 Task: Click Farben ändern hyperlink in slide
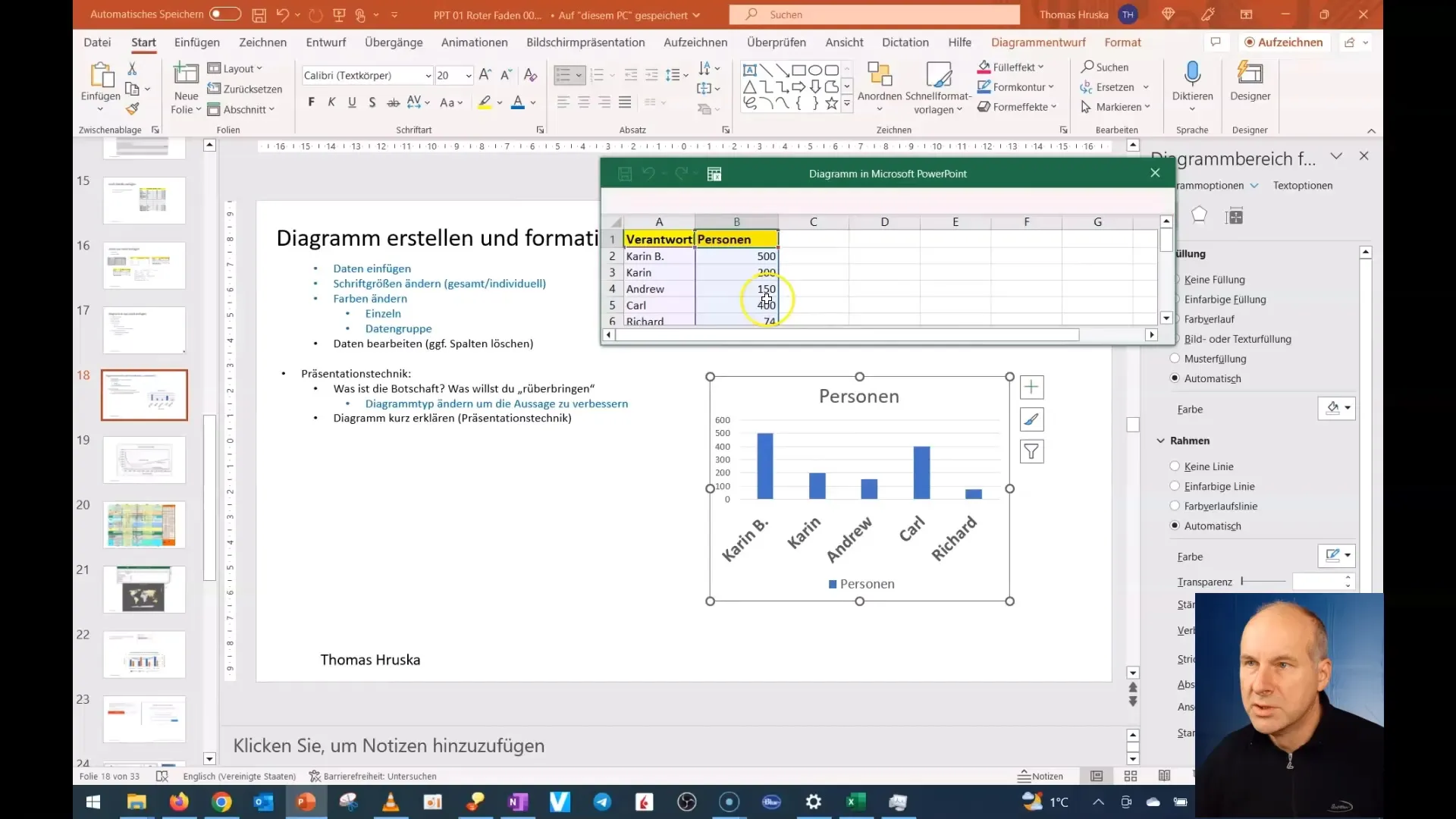[x=370, y=298]
